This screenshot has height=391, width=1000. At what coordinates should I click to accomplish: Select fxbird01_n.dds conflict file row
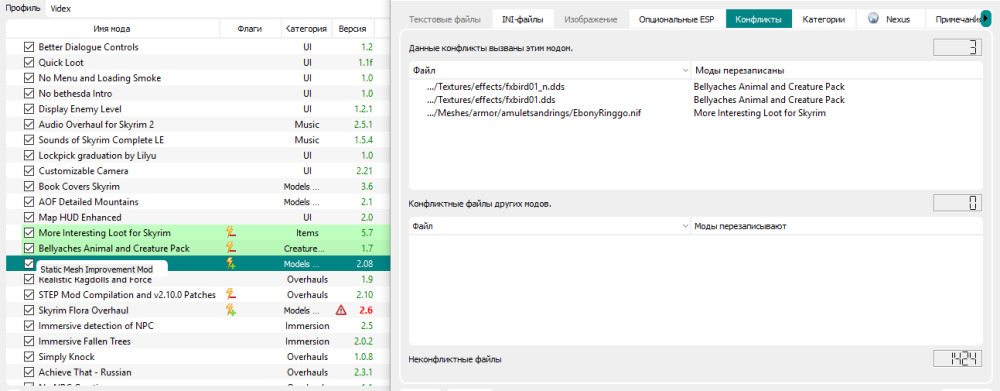tap(695, 86)
